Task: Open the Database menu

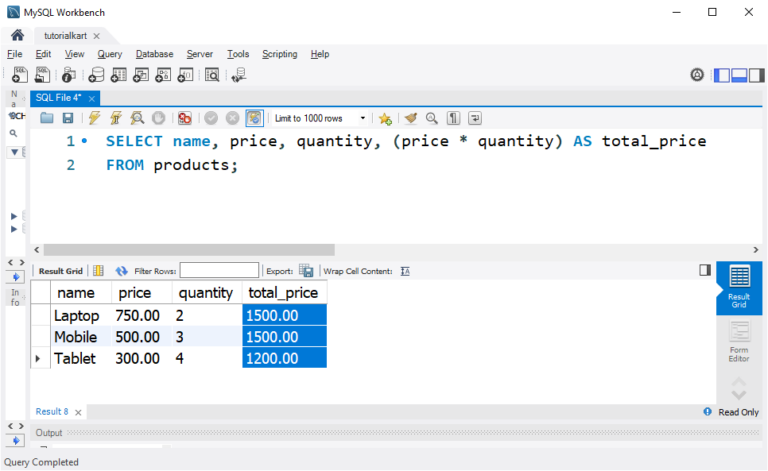Action: click(154, 54)
